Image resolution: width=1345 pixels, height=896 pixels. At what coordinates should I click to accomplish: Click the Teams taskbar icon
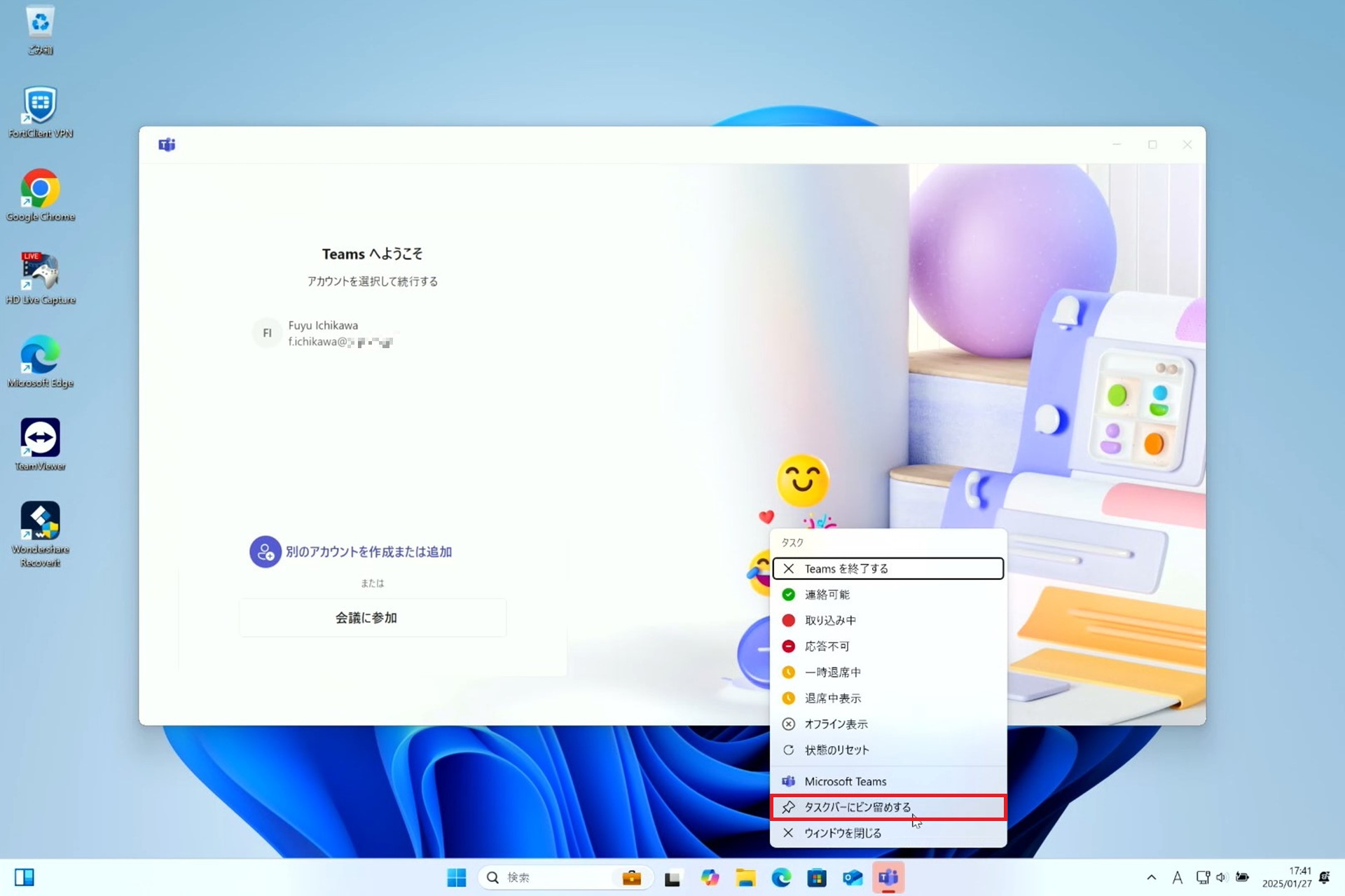(x=888, y=877)
